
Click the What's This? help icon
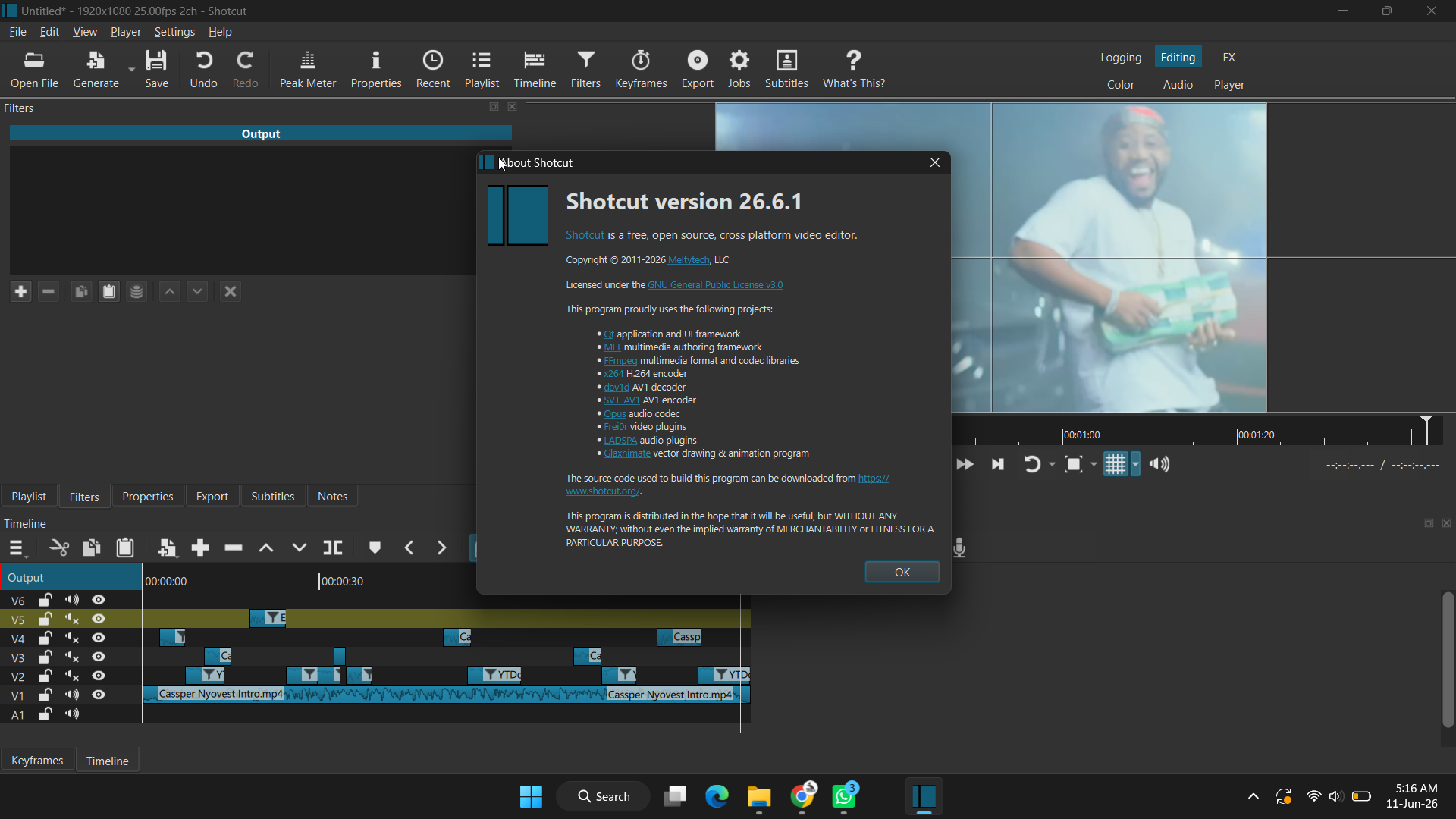click(x=854, y=70)
